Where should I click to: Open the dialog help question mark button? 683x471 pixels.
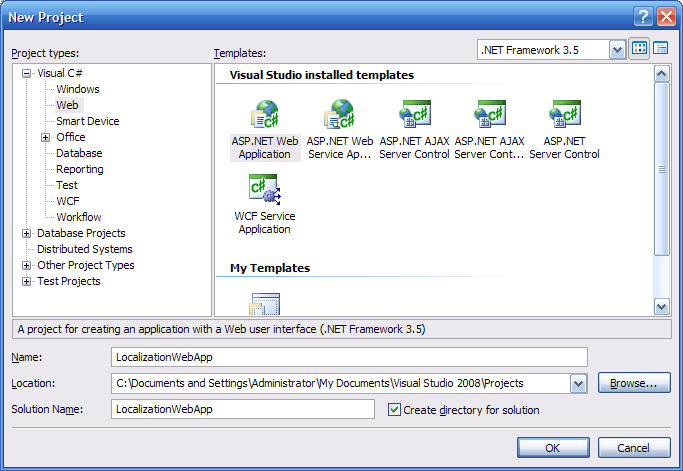(x=643, y=17)
